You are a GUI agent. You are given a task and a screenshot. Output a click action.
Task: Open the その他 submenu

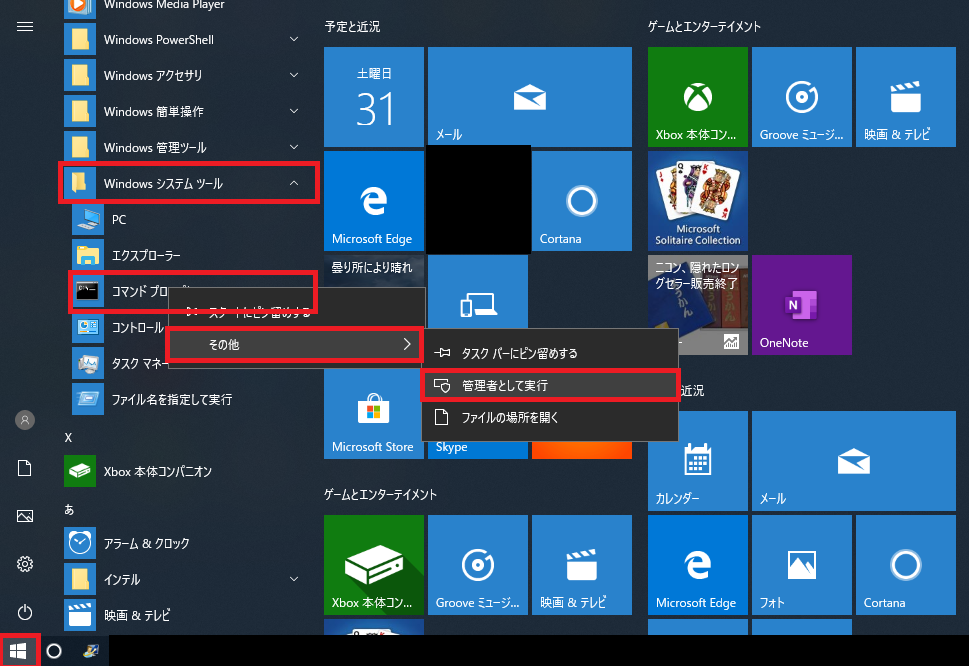[x=295, y=344]
